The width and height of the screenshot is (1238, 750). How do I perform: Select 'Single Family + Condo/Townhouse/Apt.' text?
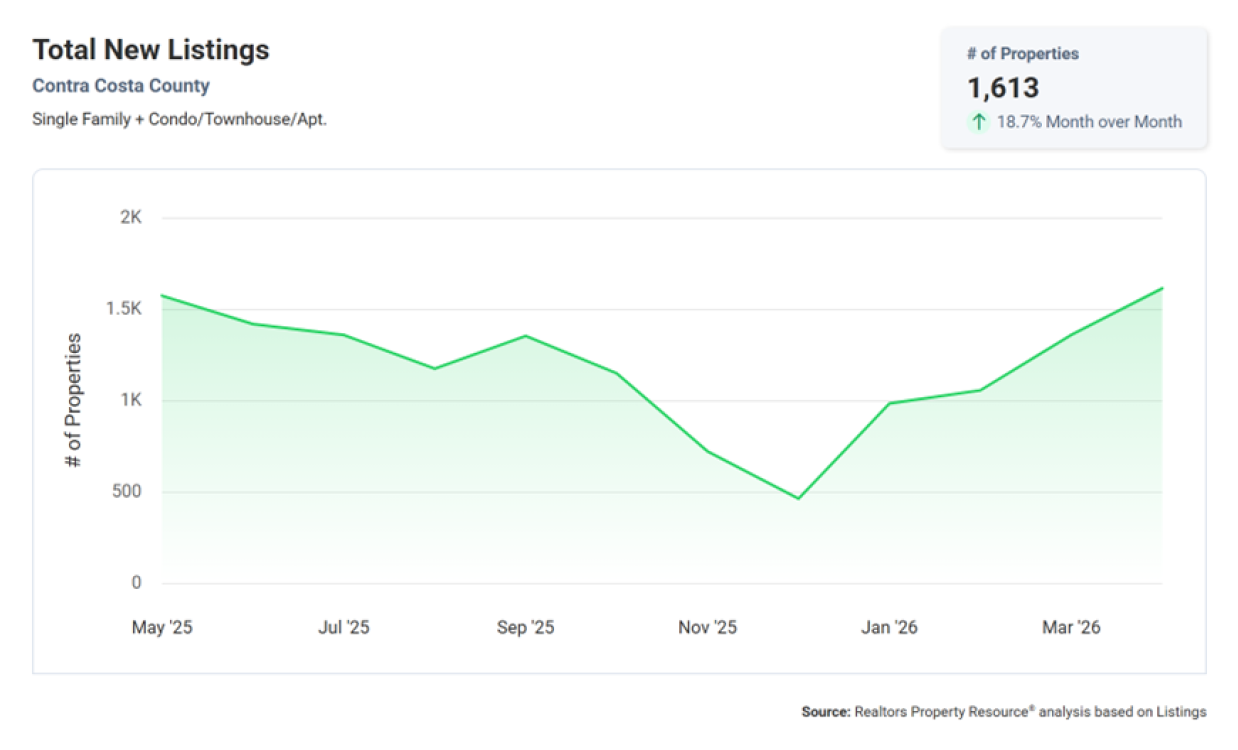point(180,119)
